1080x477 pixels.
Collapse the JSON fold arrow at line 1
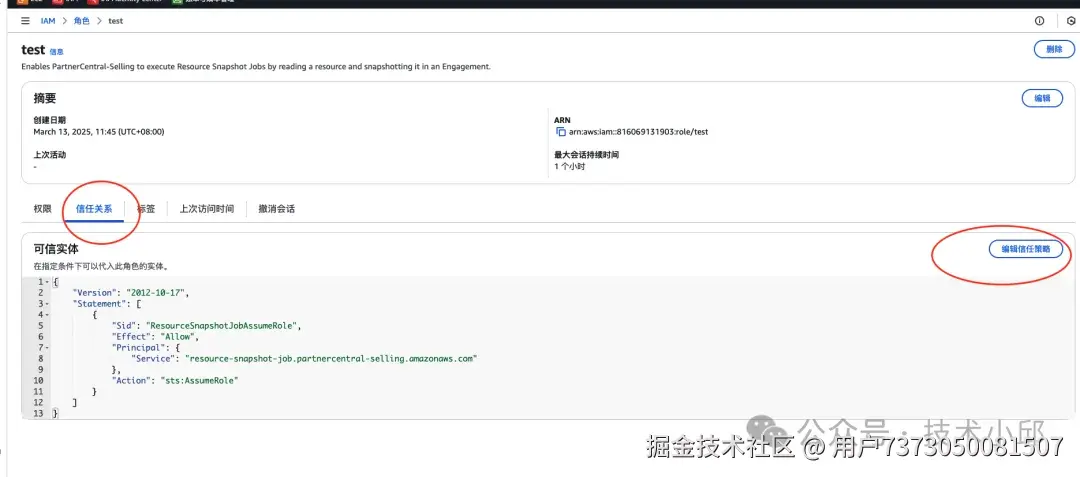click(46, 282)
